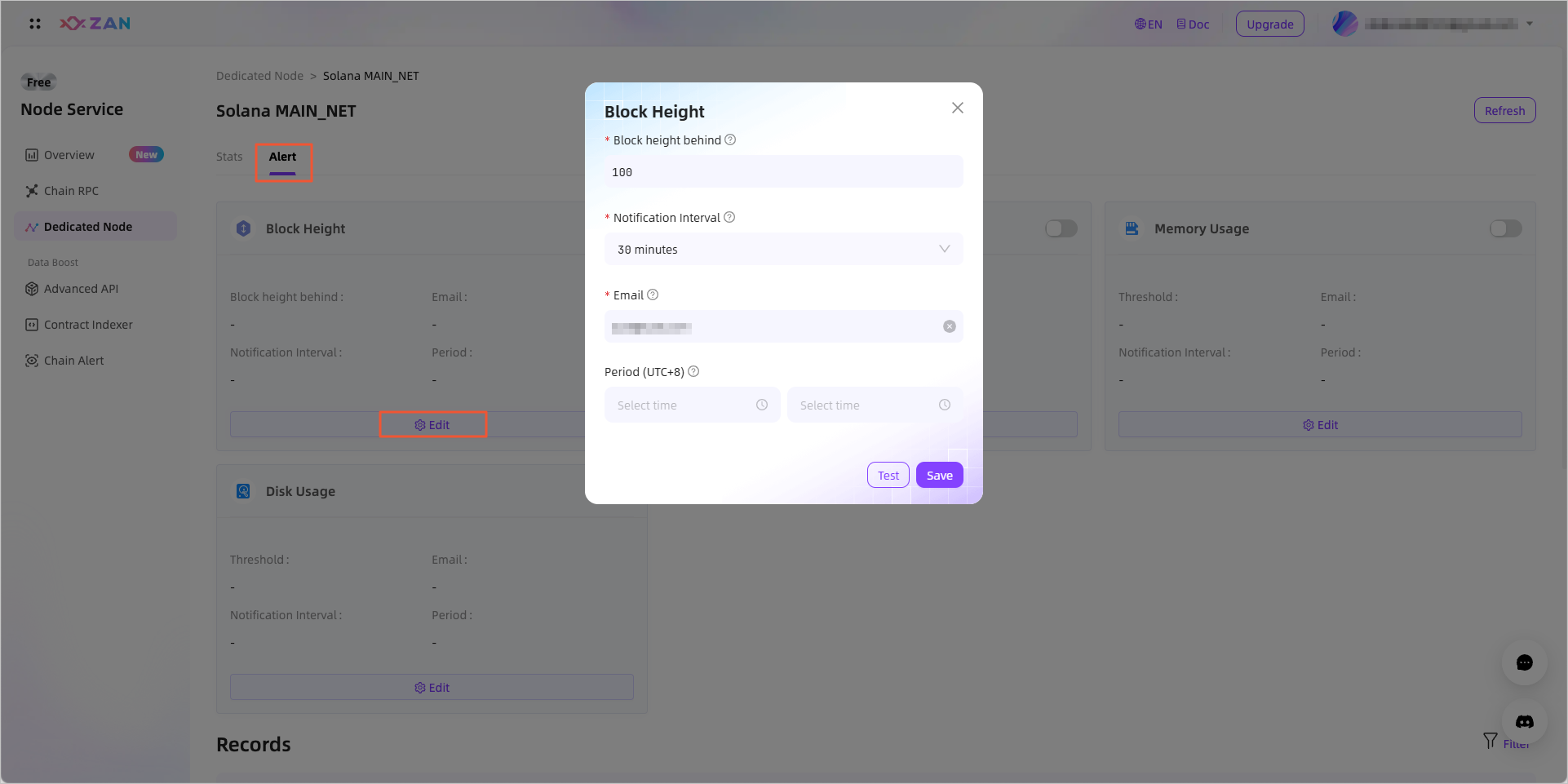Open the Discord floating icon

1524,722
